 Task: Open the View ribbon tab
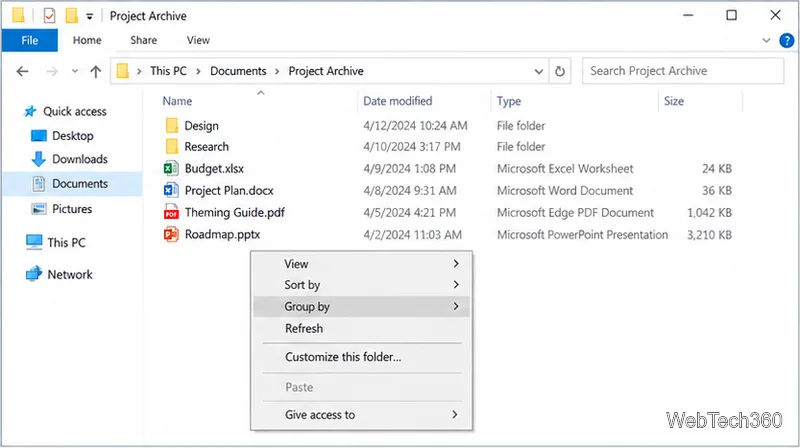[198, 40]
